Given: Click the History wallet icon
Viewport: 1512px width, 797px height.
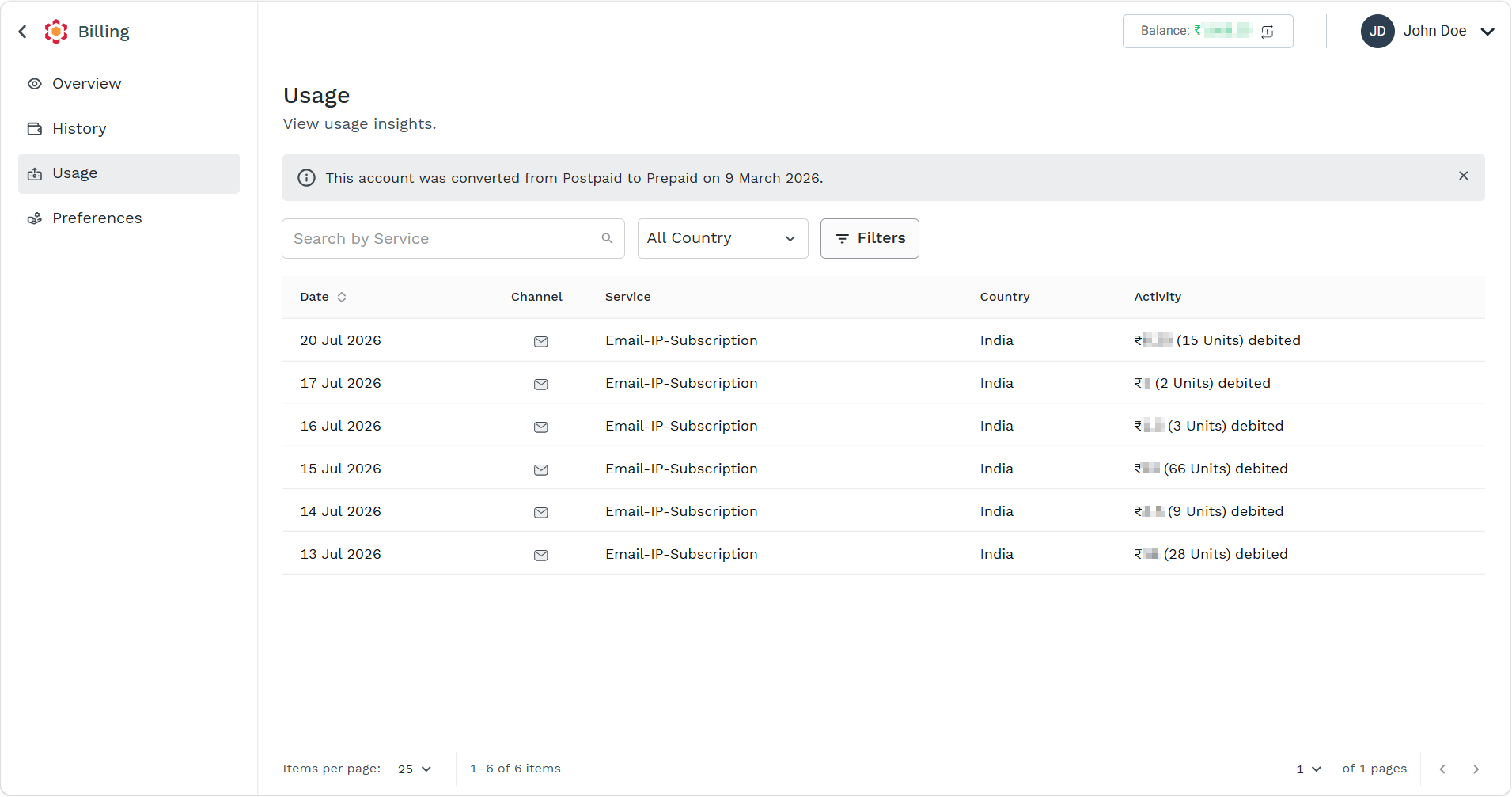Looking at the screenshot, I should tap(35, 129).
